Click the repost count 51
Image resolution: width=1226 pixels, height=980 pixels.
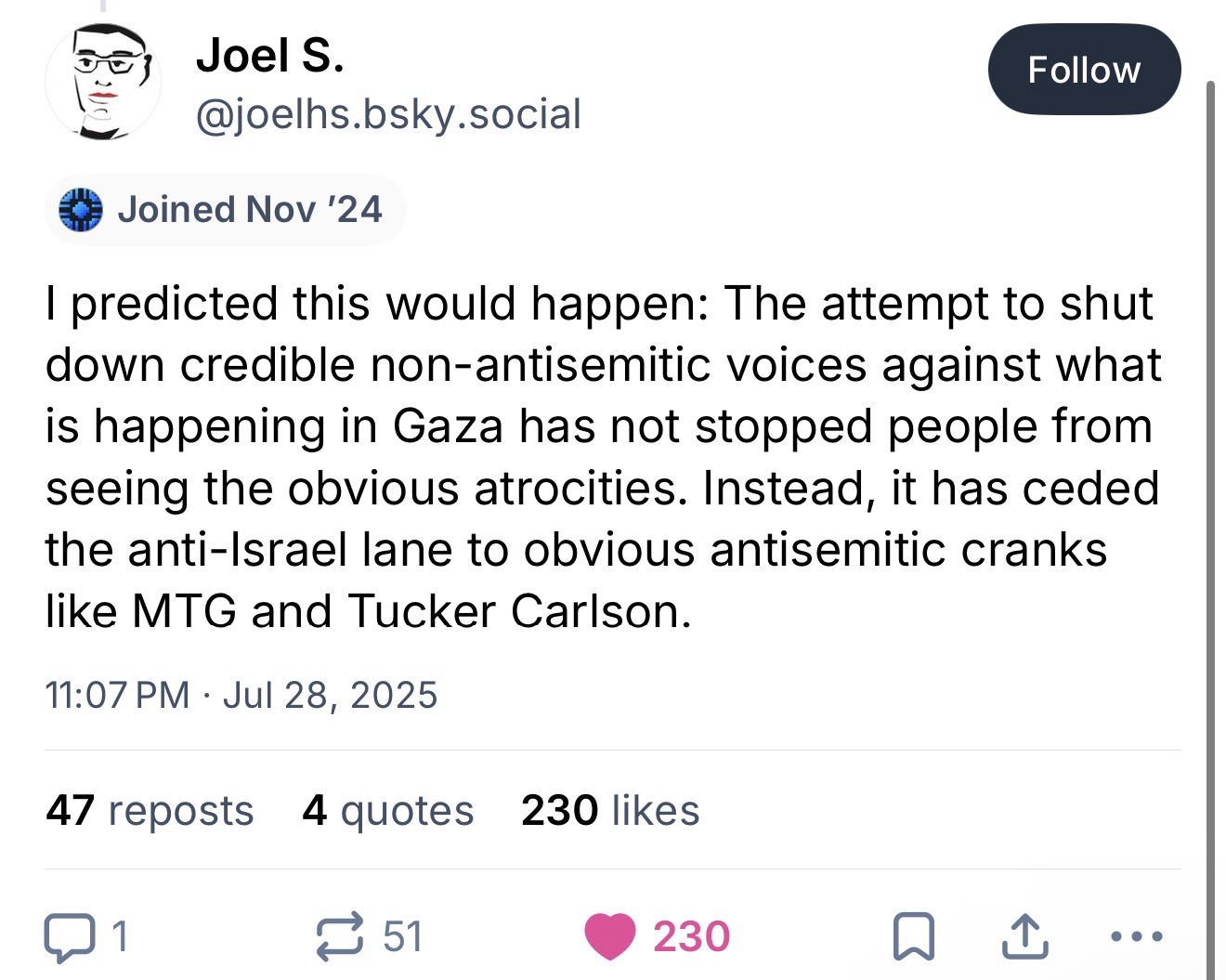[403, 936]
